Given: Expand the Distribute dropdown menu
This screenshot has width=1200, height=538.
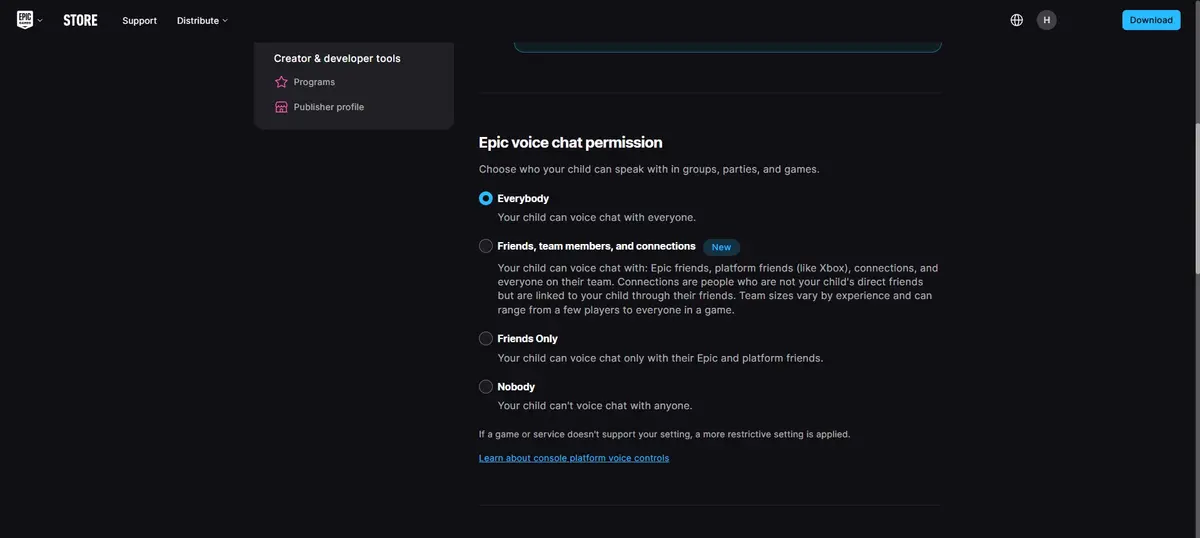Looking at the screenshot, I should (x=202, y=20).
